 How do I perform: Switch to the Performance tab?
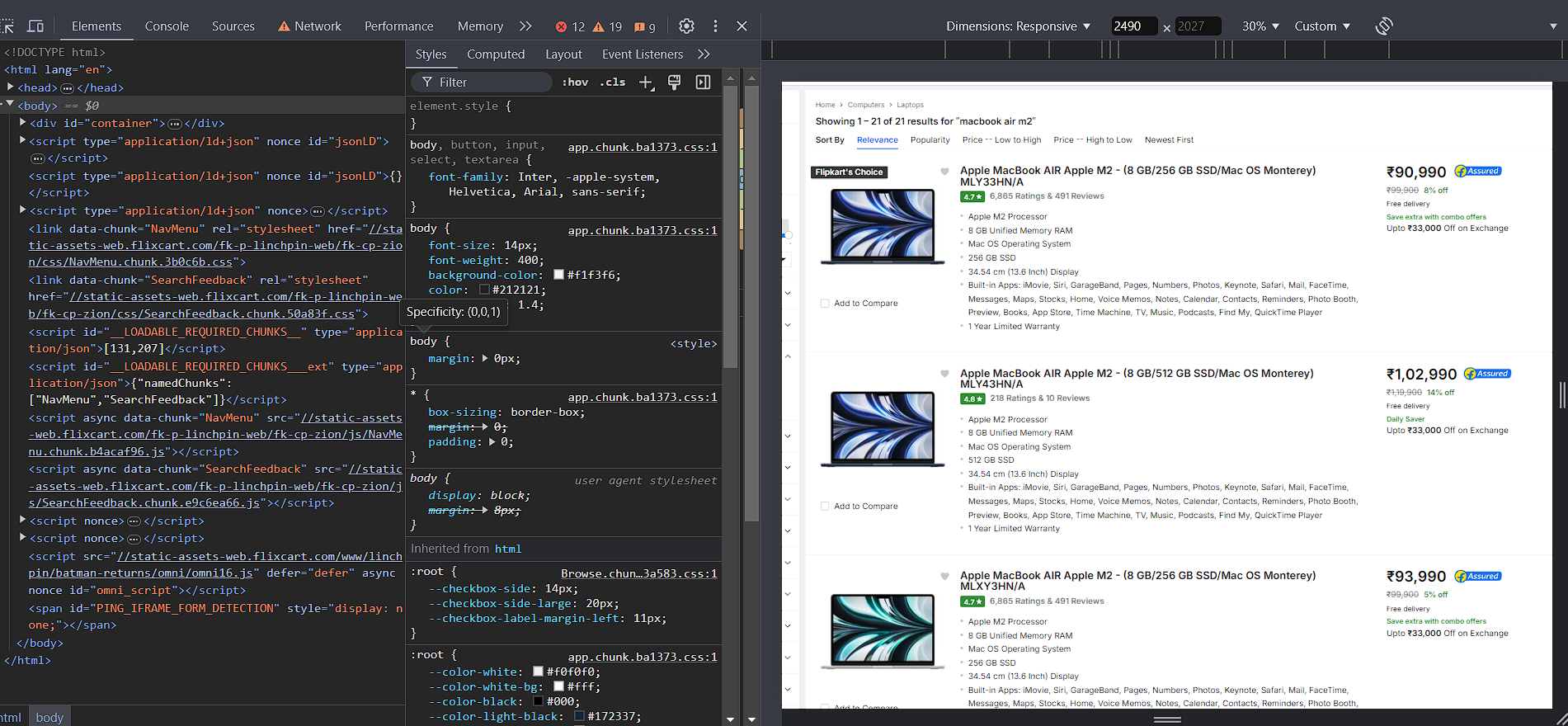tap(398, 26)
